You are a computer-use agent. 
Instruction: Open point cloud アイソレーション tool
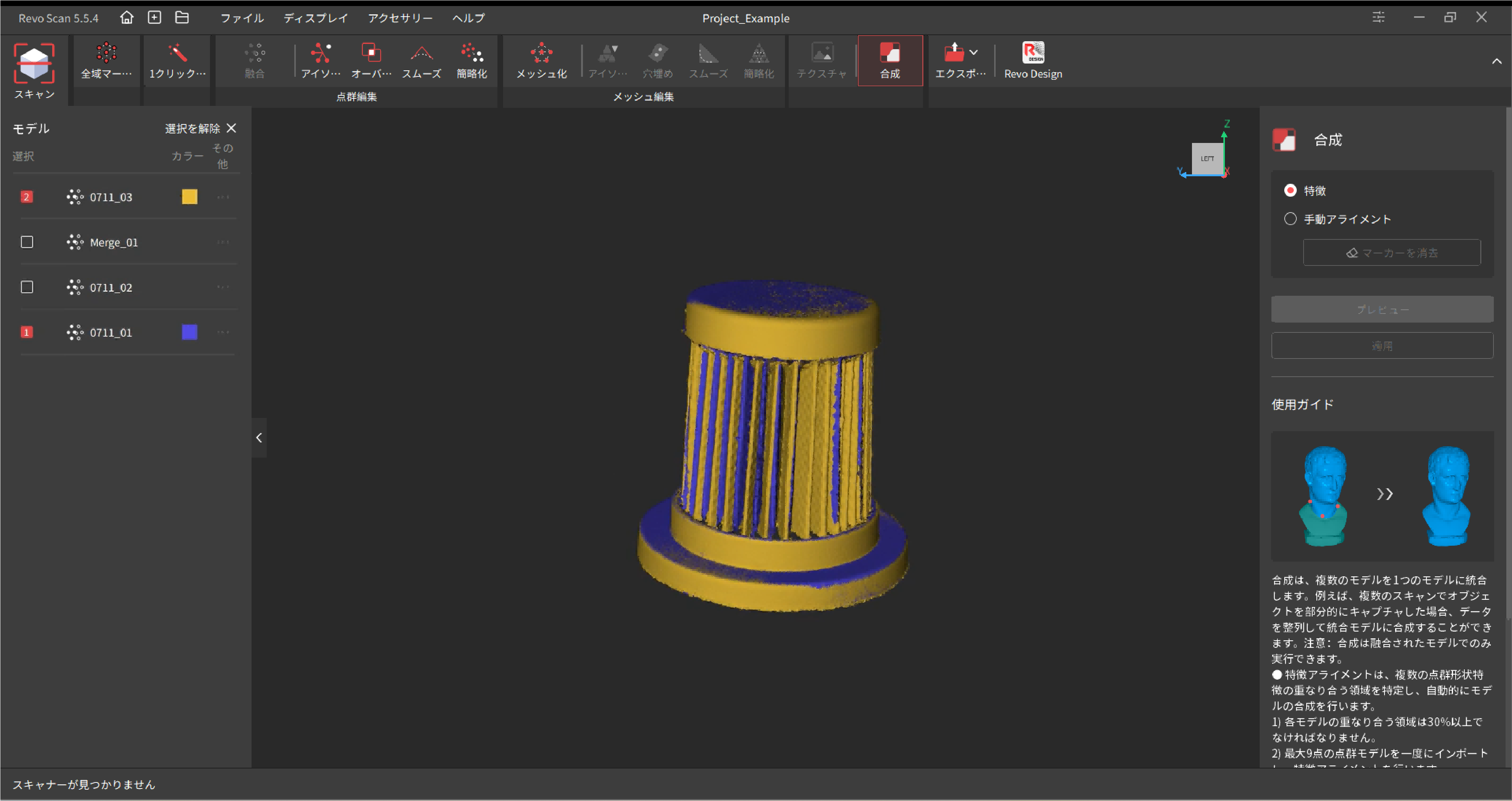[x=320, y=60]
